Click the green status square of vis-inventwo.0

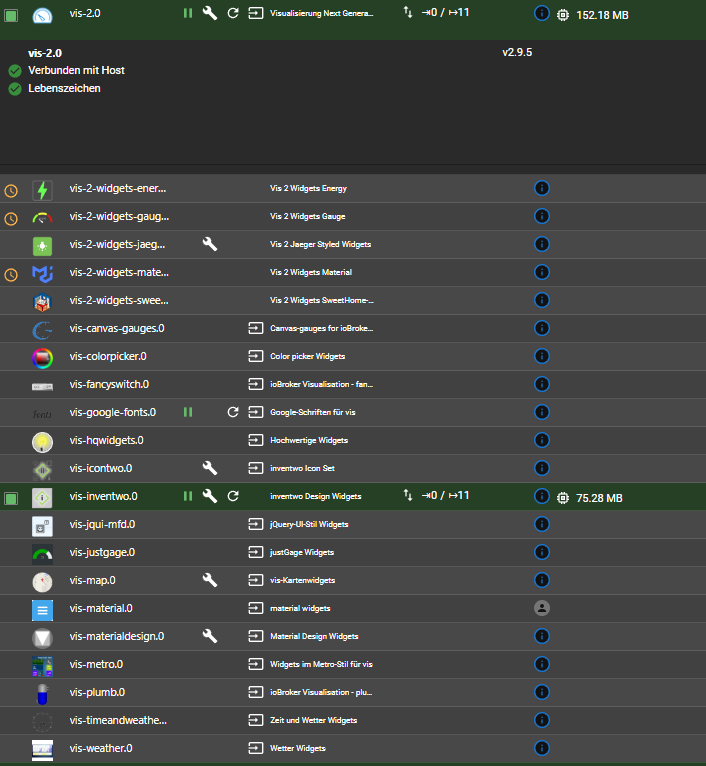pos(11,498)
